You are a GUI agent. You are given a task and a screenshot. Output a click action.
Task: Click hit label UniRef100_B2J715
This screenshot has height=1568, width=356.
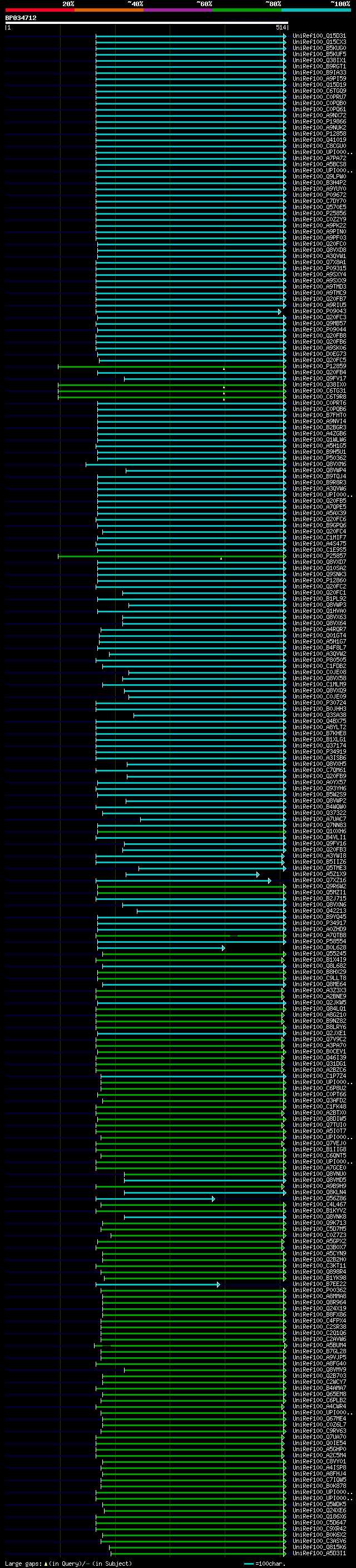pyautogui.click(x=319, y=898)
